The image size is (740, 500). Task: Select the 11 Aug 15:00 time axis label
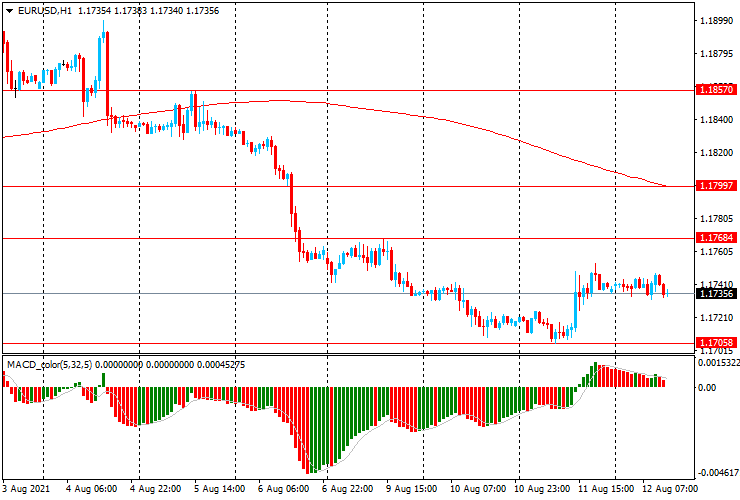pos(605,488)
